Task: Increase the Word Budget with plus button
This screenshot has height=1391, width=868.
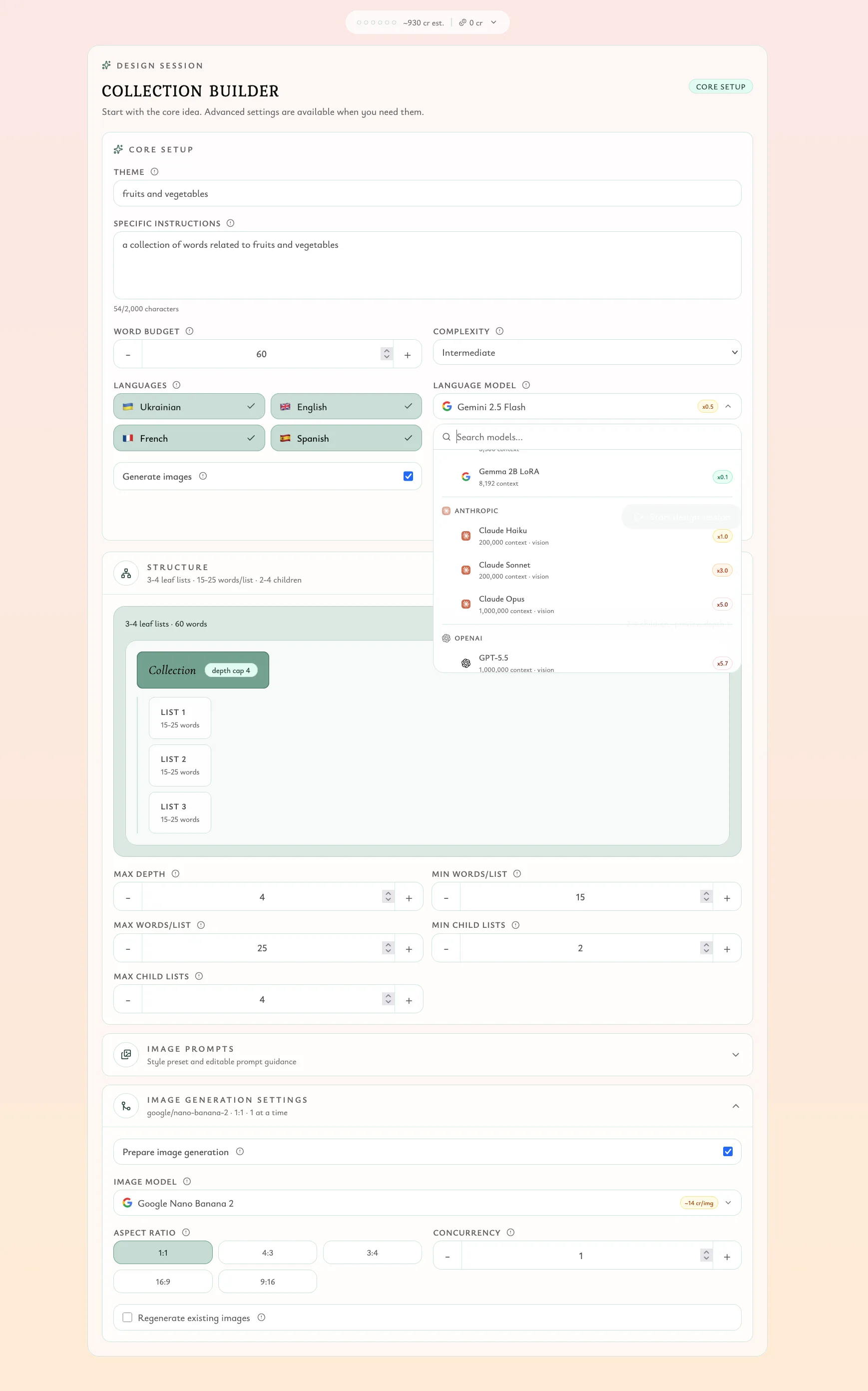Action: pos(408,354)
